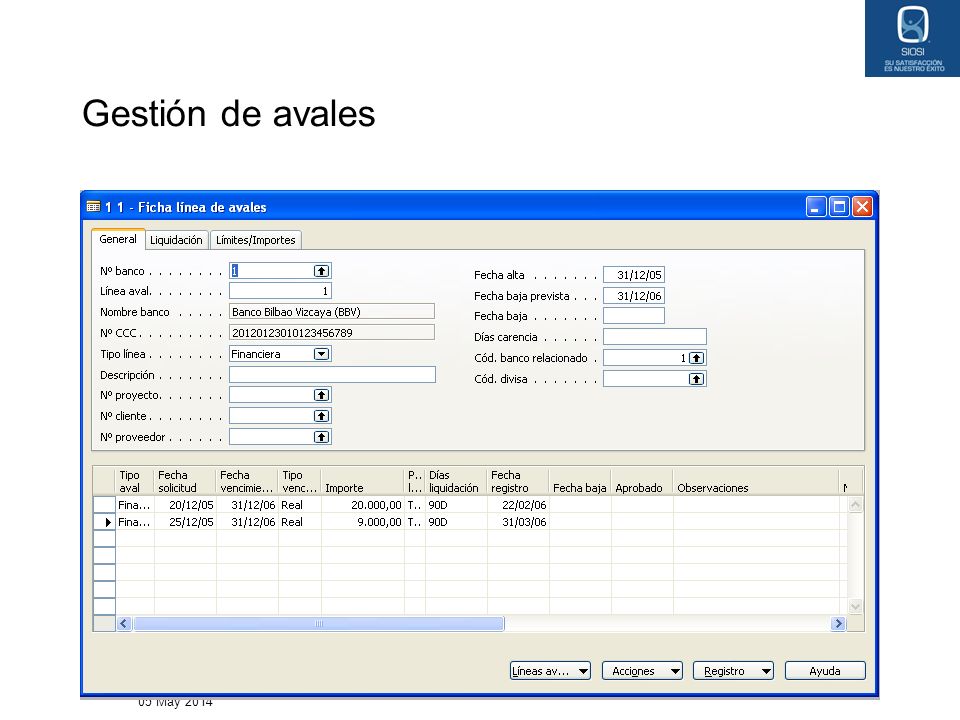
Task: Click the Fecha solicitud cell 25/12/05
Action: 185,522
